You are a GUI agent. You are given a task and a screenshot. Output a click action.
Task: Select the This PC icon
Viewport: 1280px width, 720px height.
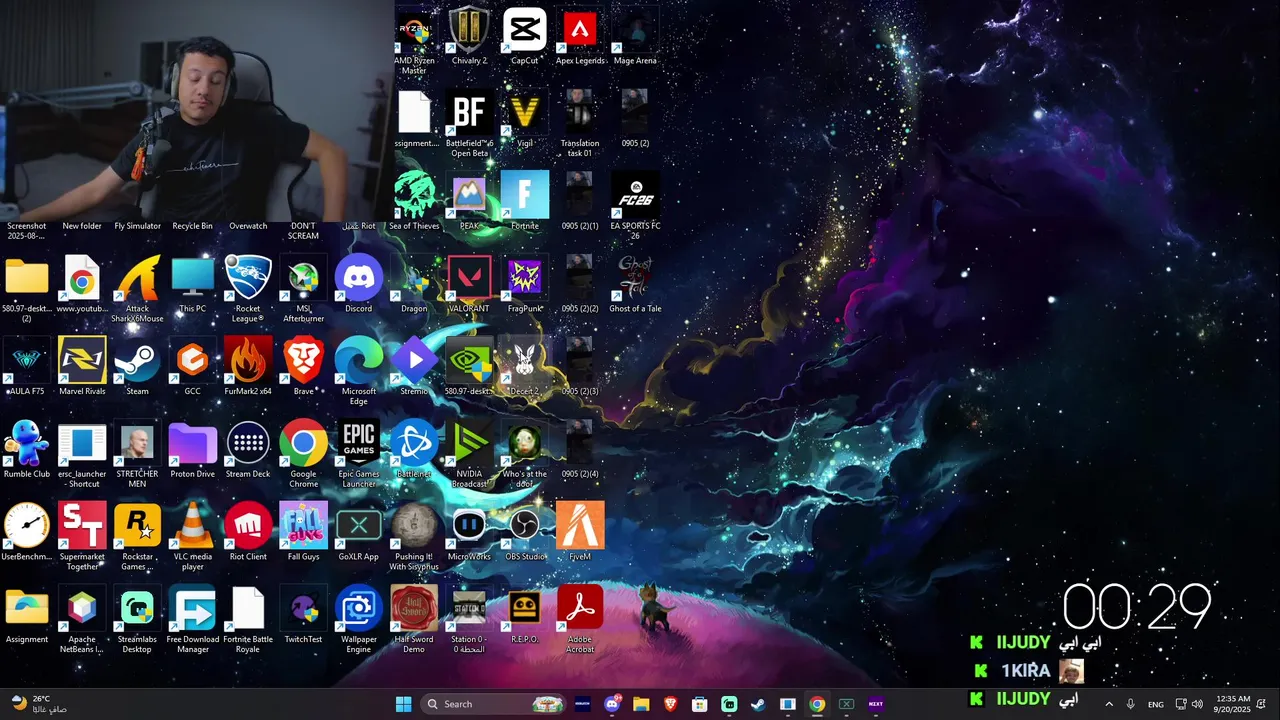[193, 279]
